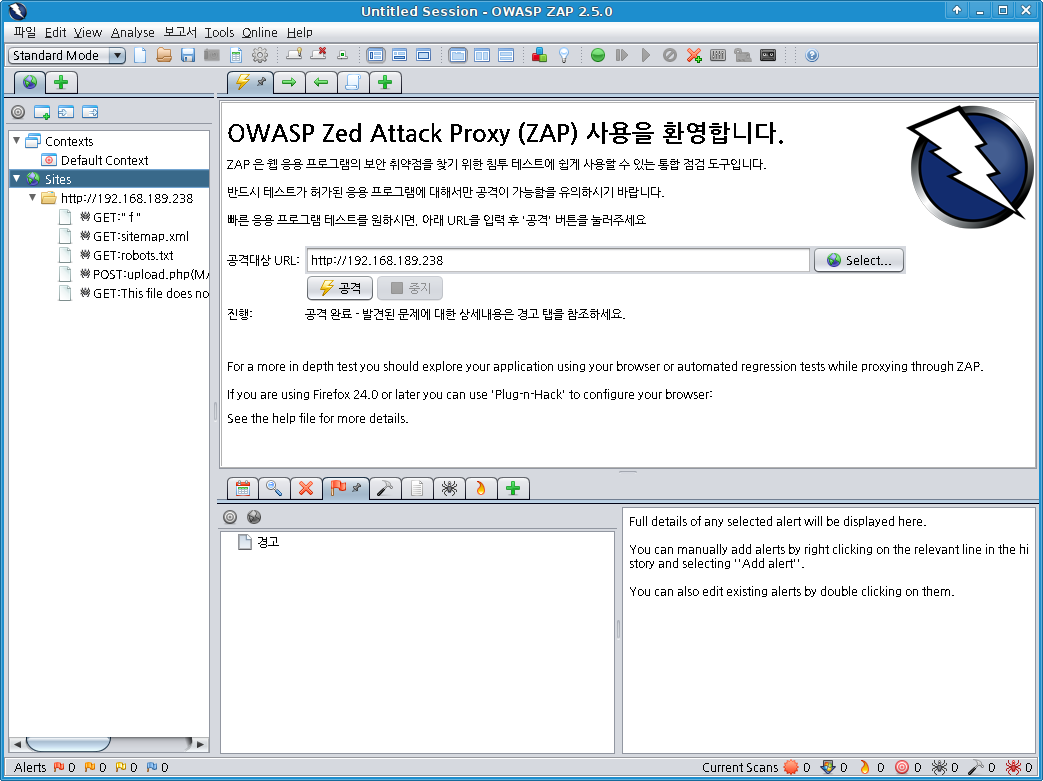Screen dimensions: 1043x781
Task: Click the import context icon
Action: pos(66,112)
